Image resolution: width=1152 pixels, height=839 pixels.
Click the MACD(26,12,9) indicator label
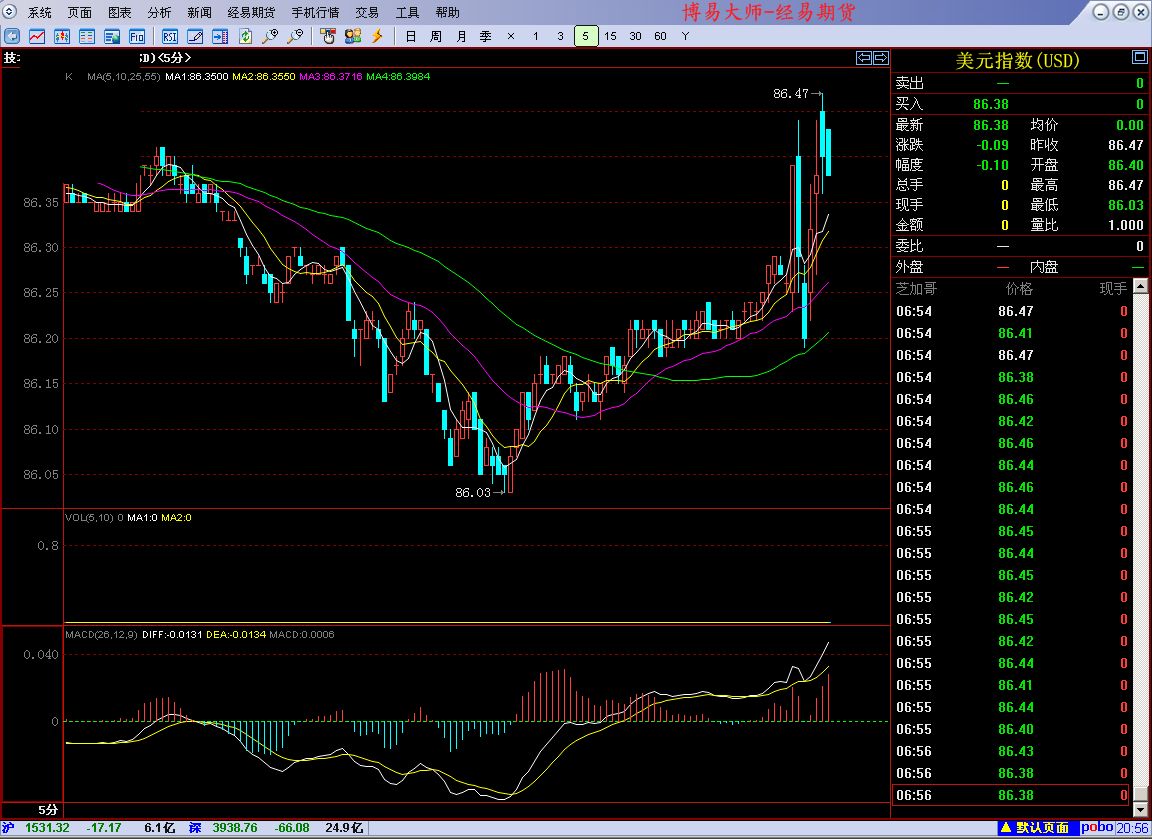pyautogui.click(x=101, y=635)
